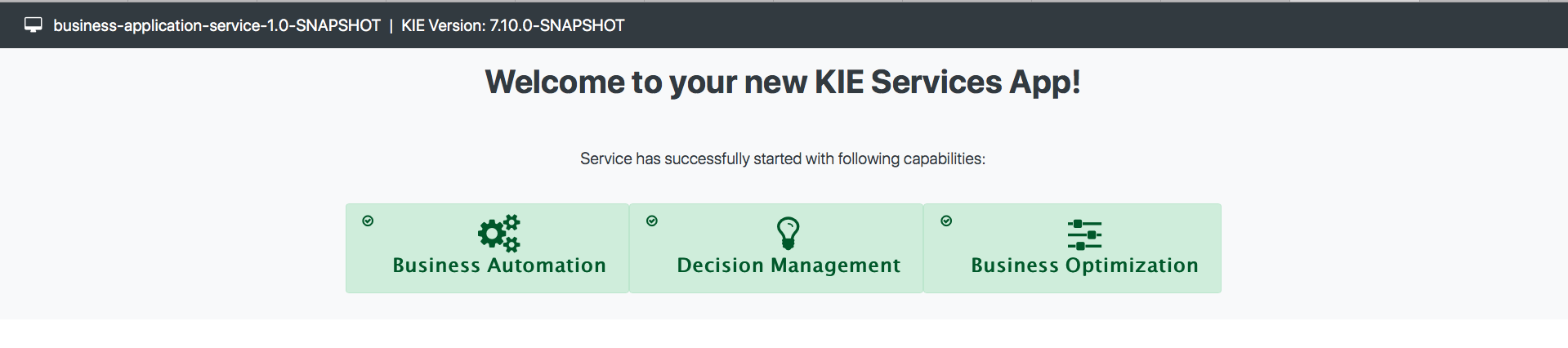Select the Business Optimization label
This screenshot has height=348, width=1568.
(x=1084, y=265)
